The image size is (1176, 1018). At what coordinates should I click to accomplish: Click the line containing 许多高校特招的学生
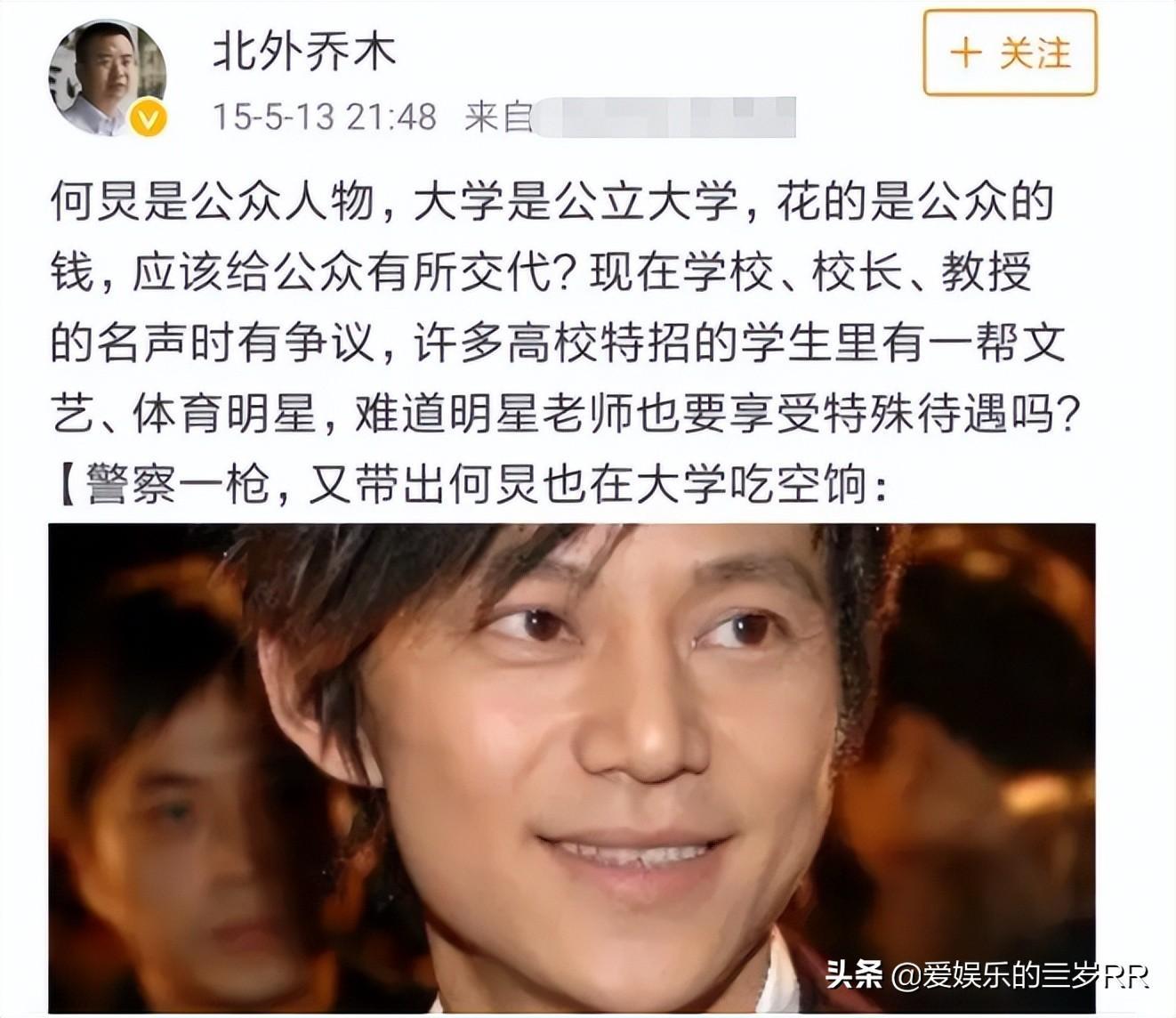tap(558, 343)
